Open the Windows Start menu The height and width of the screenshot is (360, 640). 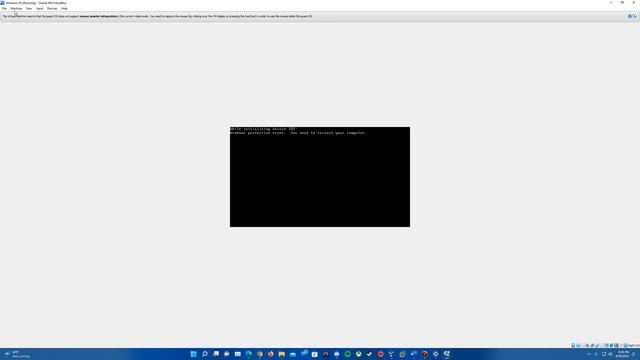coord(193,354)
